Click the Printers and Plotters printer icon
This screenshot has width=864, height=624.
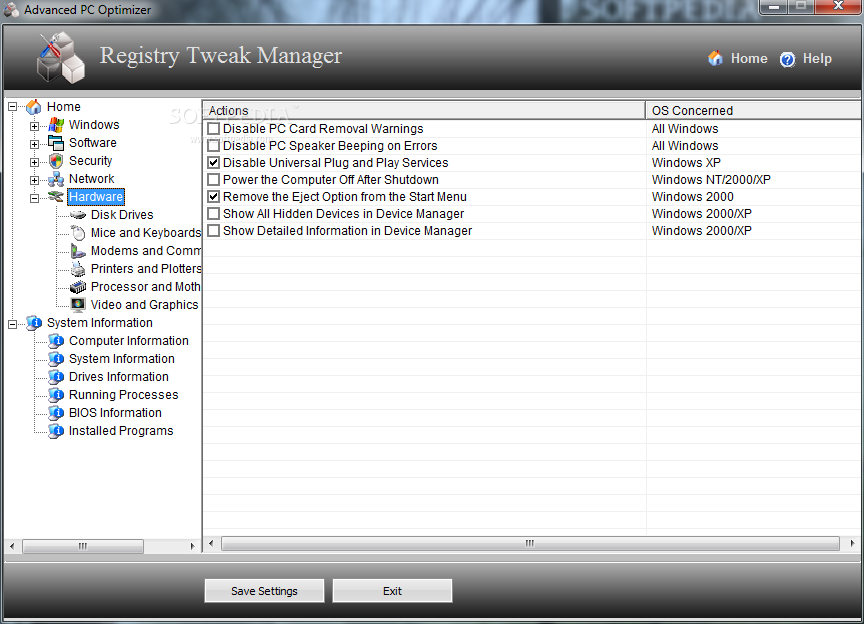[x=78, y=269]
